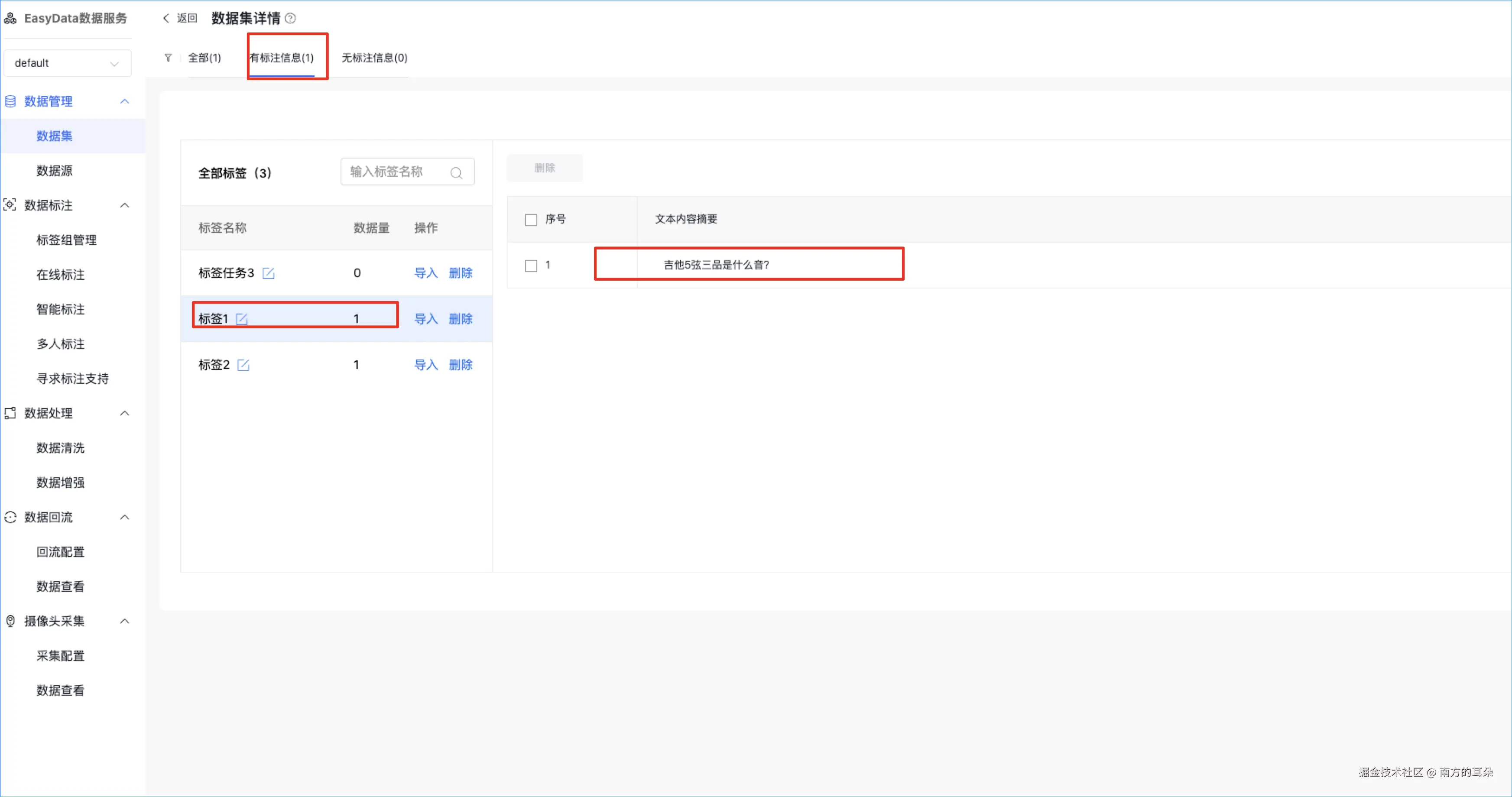The width and height of the screenshot is (1512, 797).
Task: Click the edit icon beside 标签2
Action: [x=243, y=365]
